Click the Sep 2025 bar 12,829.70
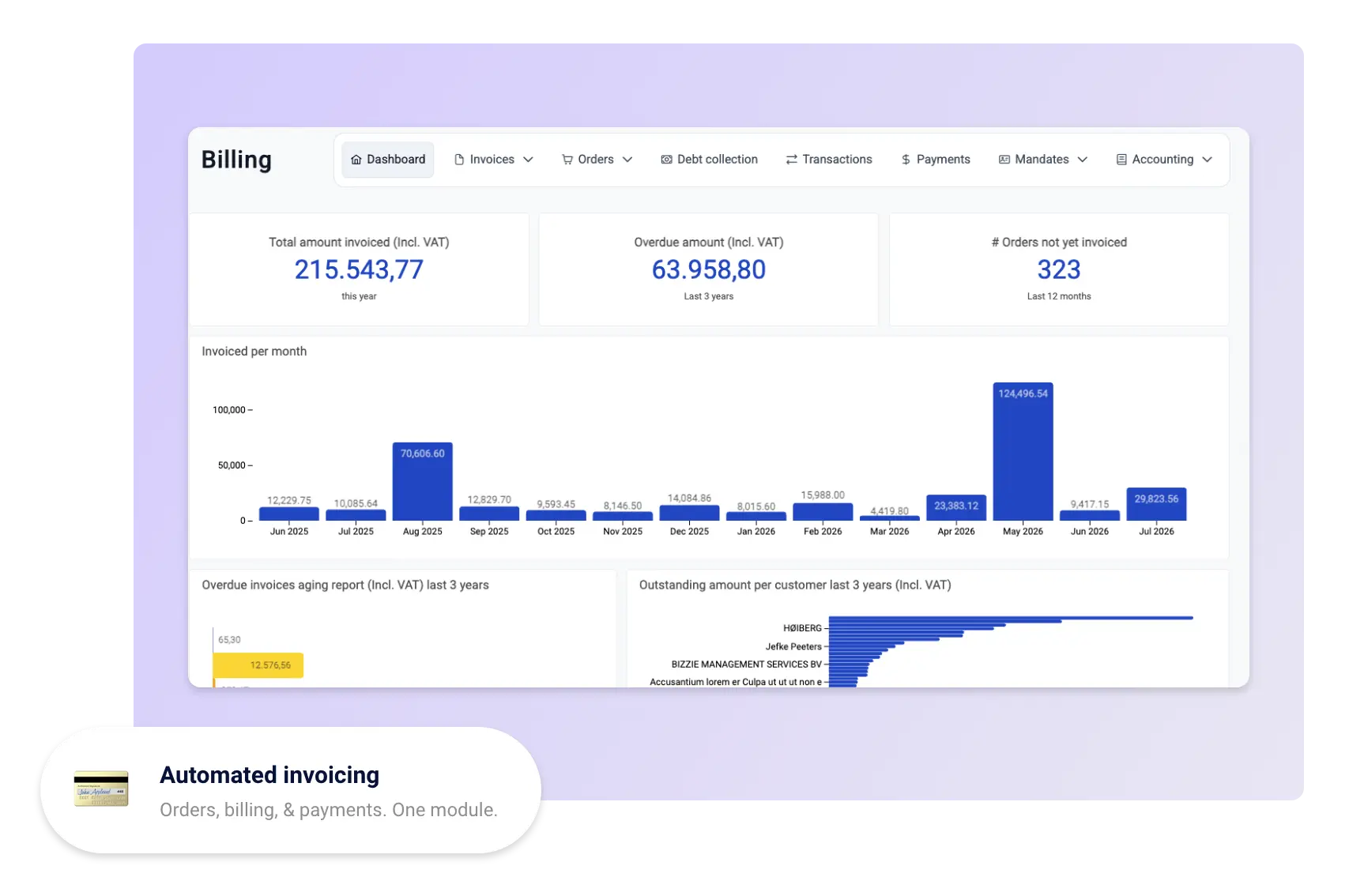The image size is (1349, 896). pyautogui.click(x=489, y=514)
